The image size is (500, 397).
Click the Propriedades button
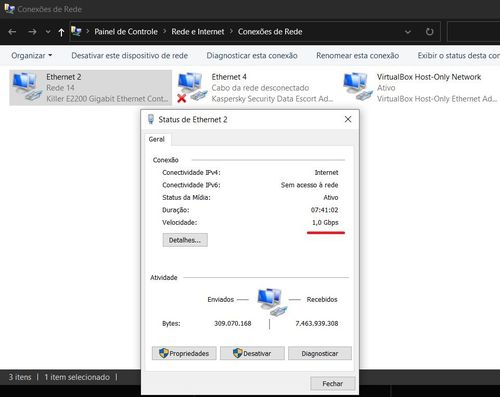[x=184, y=353]
